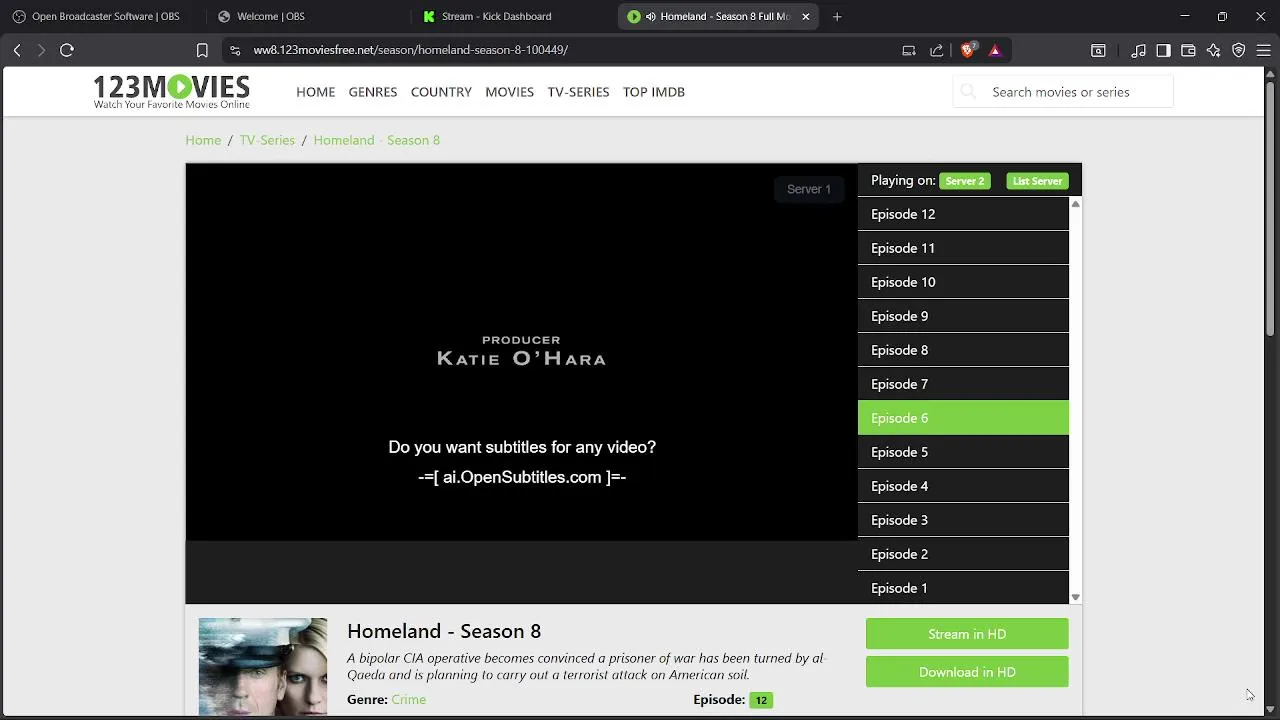This screenshot has width=1280, height=720.
Task: Open the List Server button
Action: coord(1037,181)
